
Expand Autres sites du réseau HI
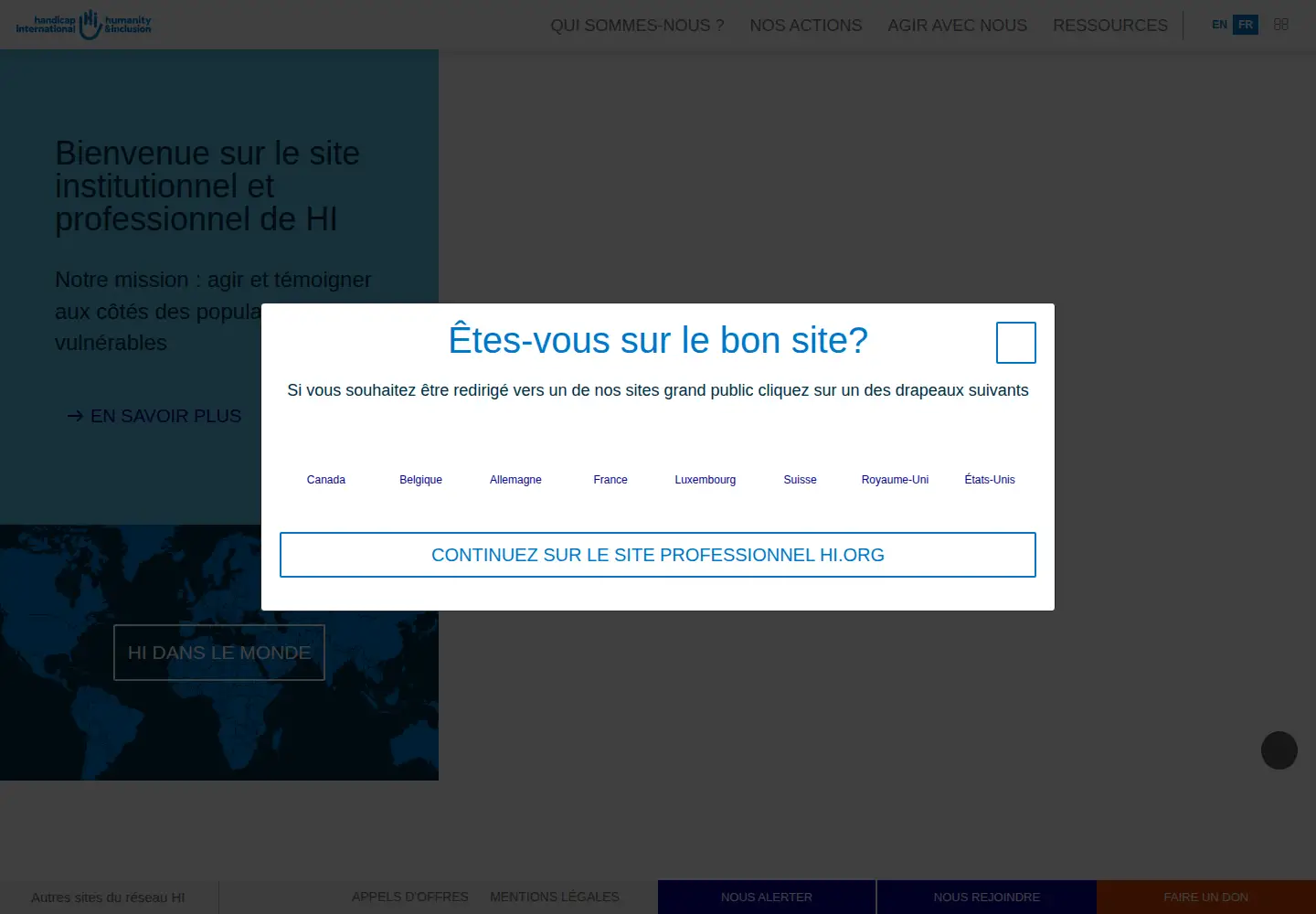pyautogui.click(x=108, y=898)
